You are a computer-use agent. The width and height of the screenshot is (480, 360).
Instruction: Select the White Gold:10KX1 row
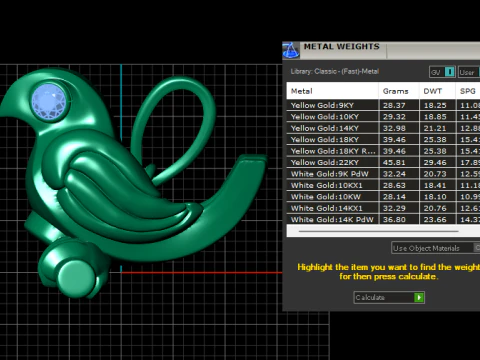(383, 185)
